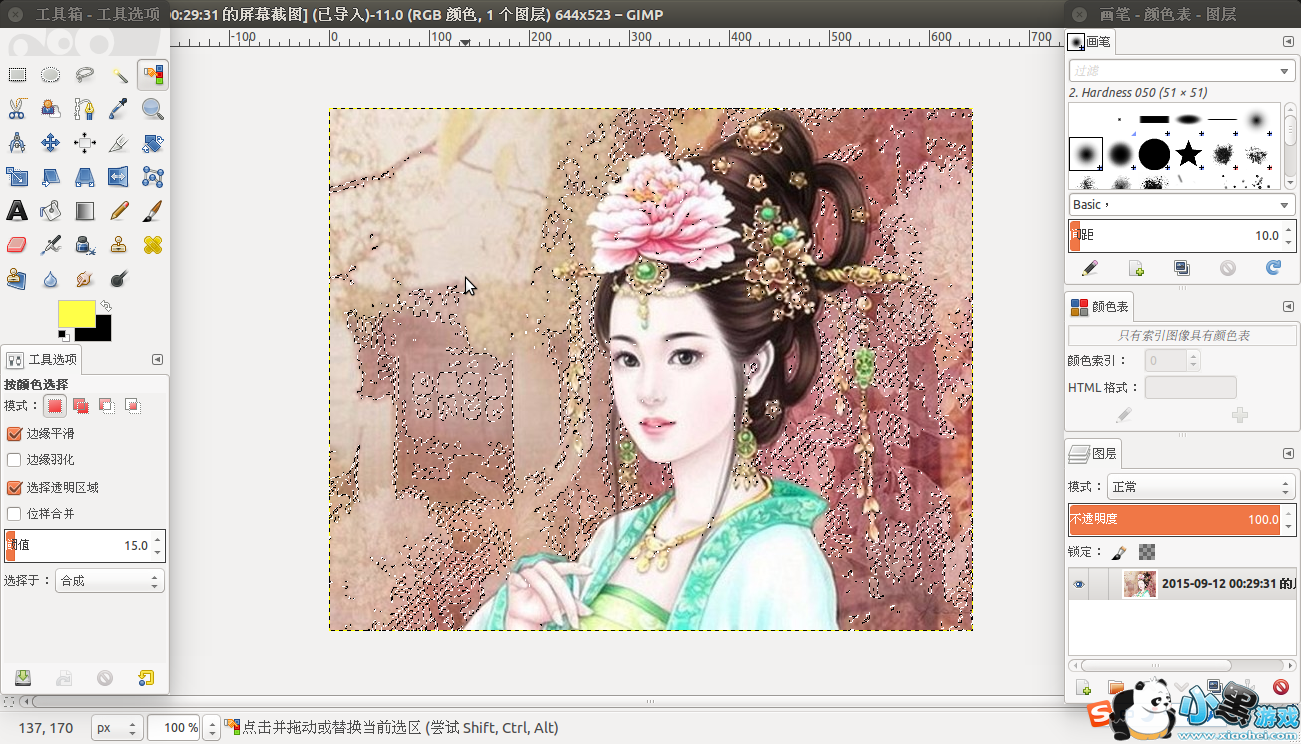Select the Airbrush tool
Image resolution: width=1301 pixels, height=744 pixels.
coord(51,245)
